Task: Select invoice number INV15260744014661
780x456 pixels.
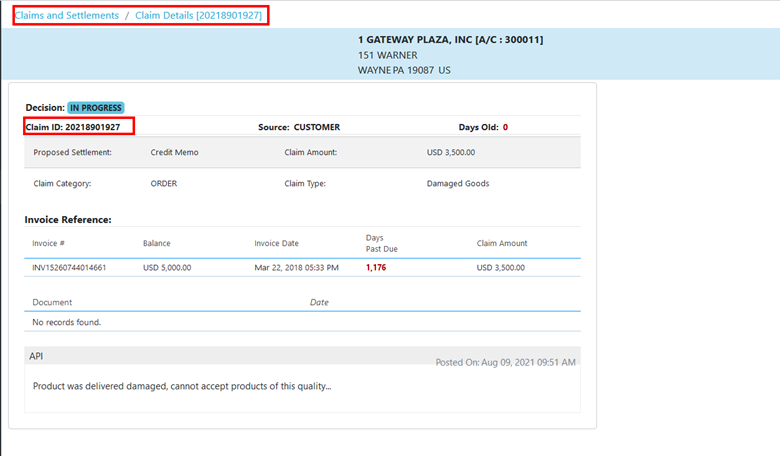Action: click(x=69, y=268)
